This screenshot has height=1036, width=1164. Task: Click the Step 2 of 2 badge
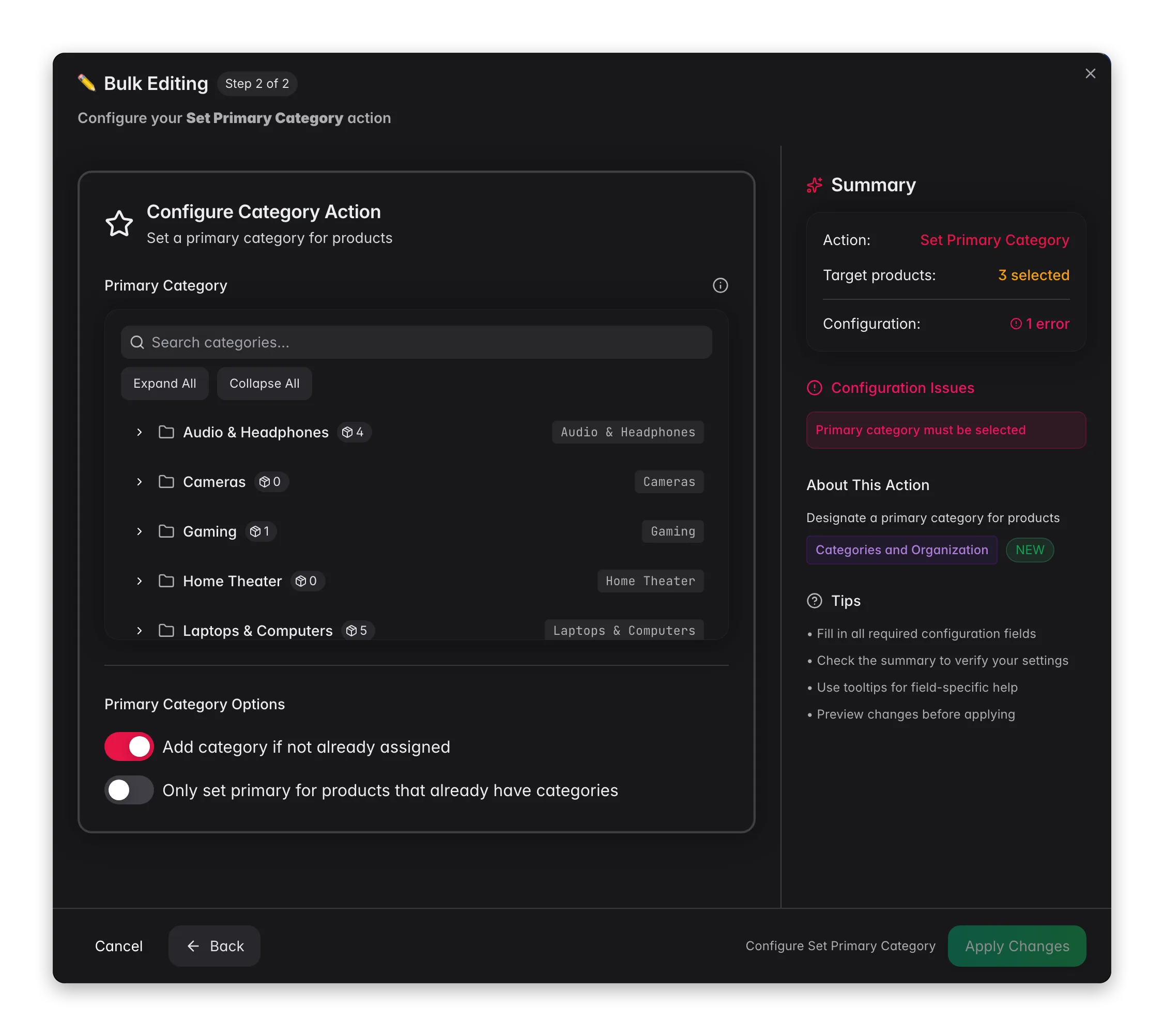[x=257, y=84]
